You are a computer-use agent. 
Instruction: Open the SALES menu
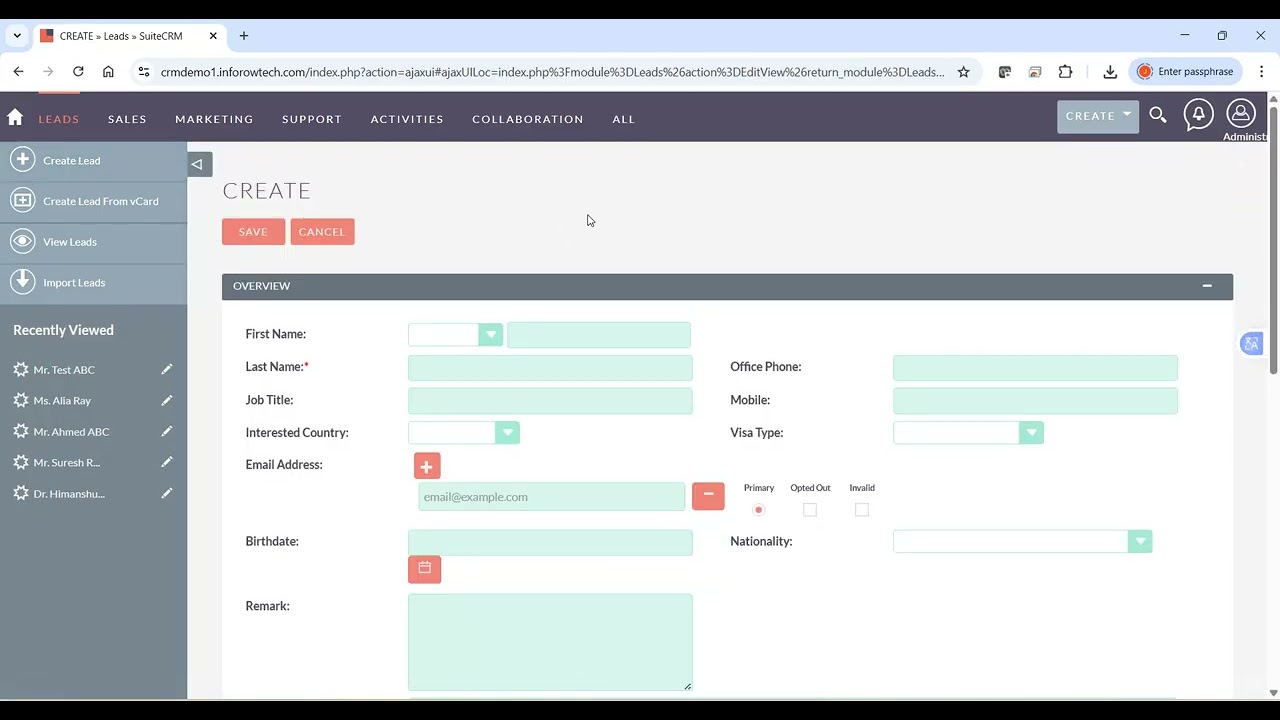(127, 119)
